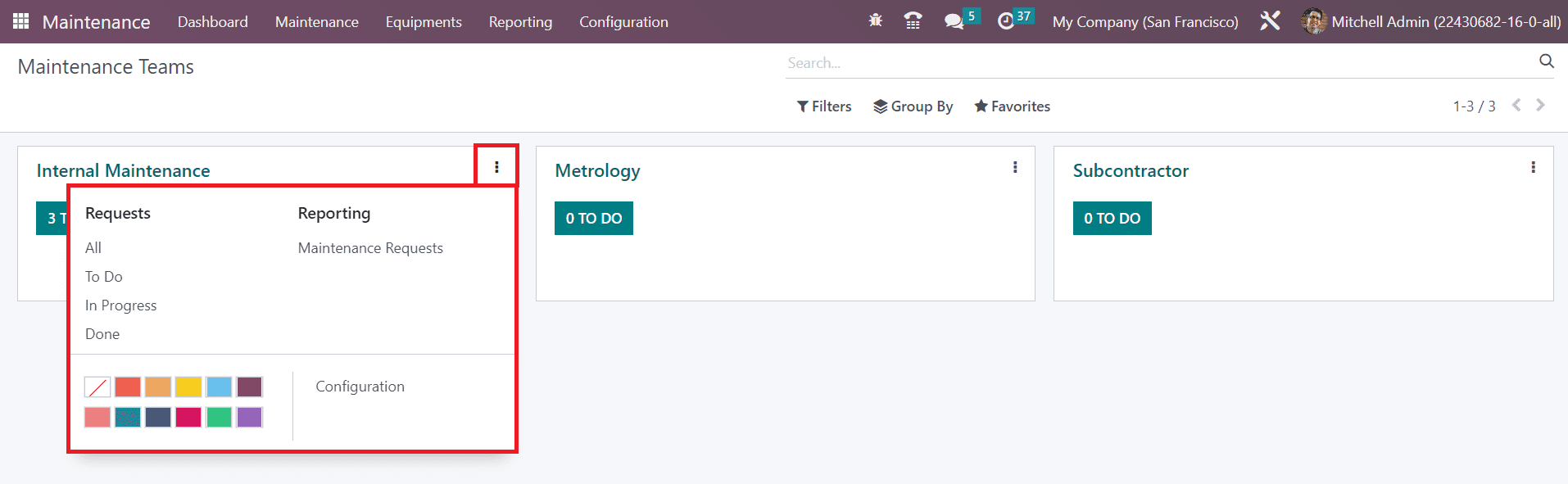Choose the green color swatch
The height and width of the screenshot is (484, 1568).
(x=219, y=417)
